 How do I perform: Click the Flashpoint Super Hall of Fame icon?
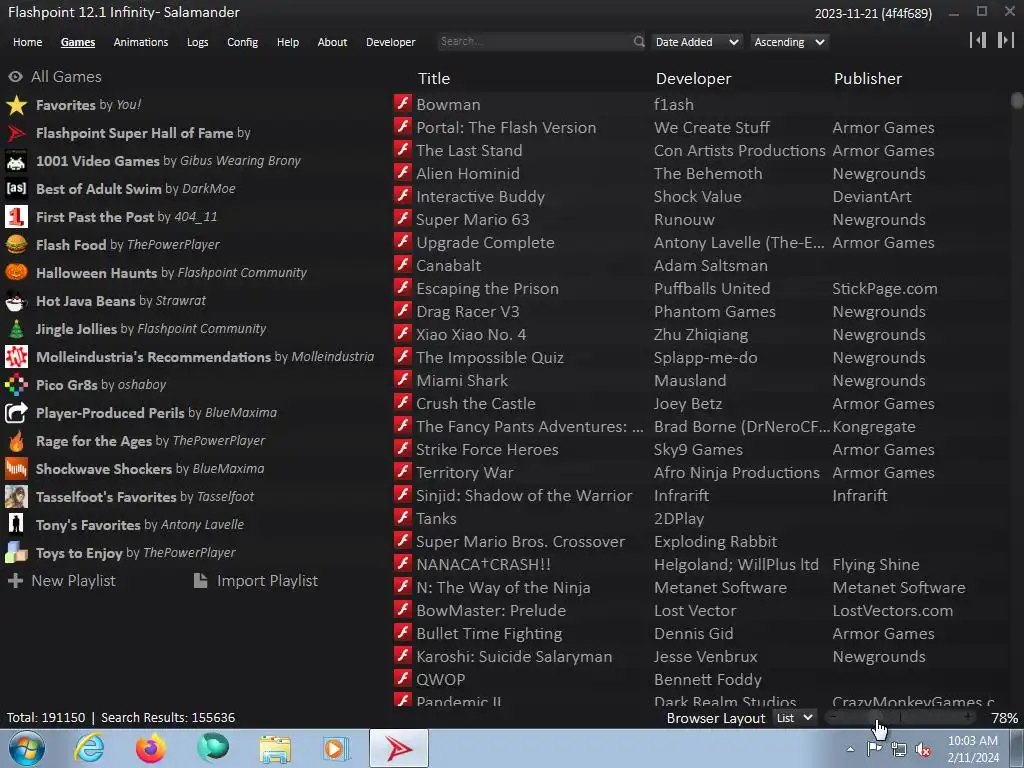[x=16, y=133]
